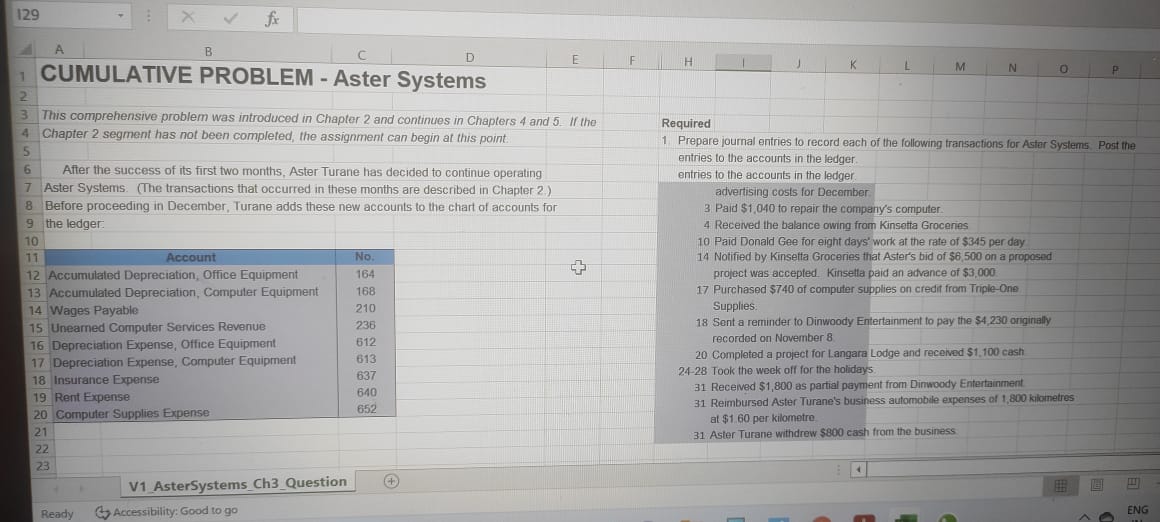The height and width of the screenshot is (522, 1160).
Task: Click the fx Insert Function icon
Action: [272, 21]
